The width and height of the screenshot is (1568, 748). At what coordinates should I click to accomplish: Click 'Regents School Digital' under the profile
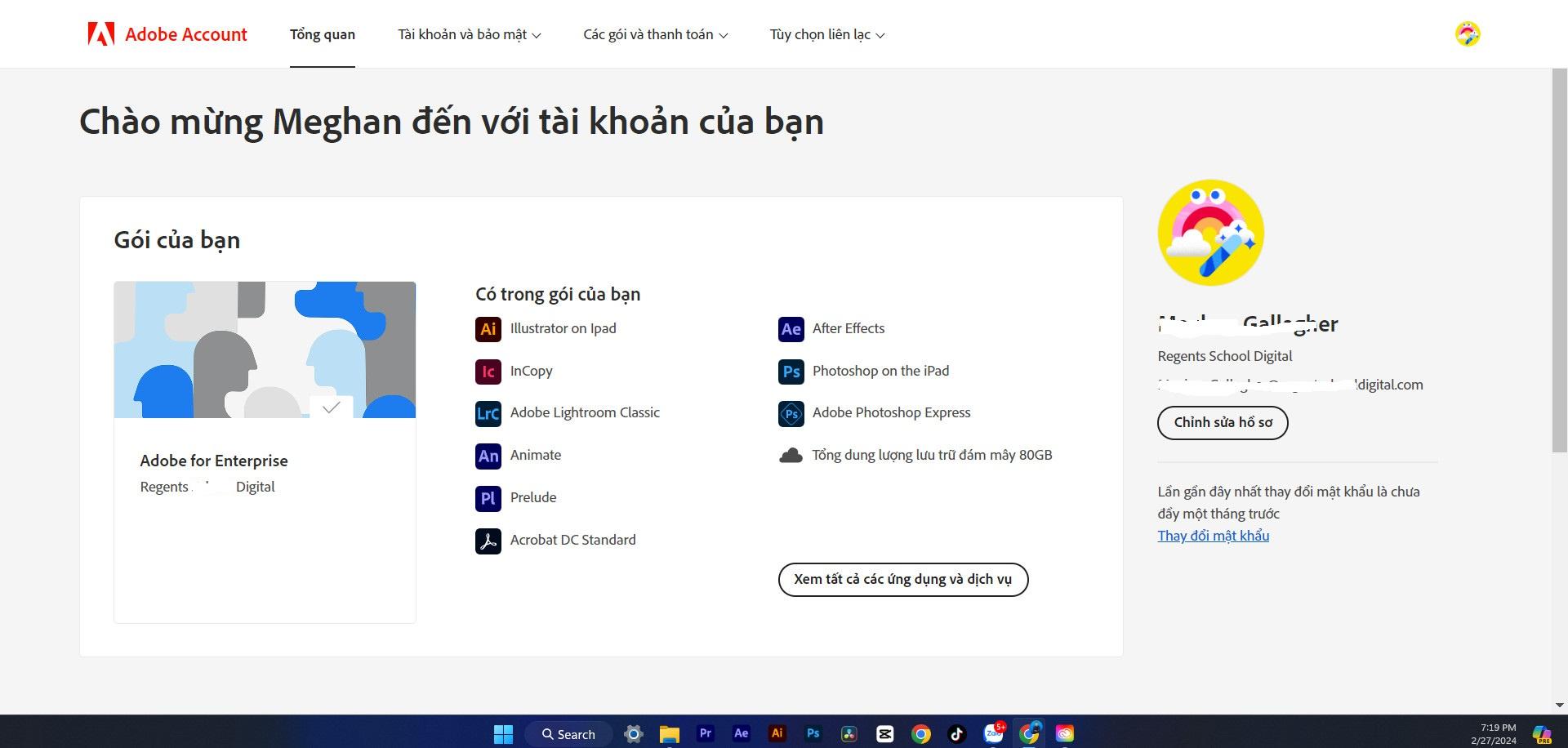1225,356
